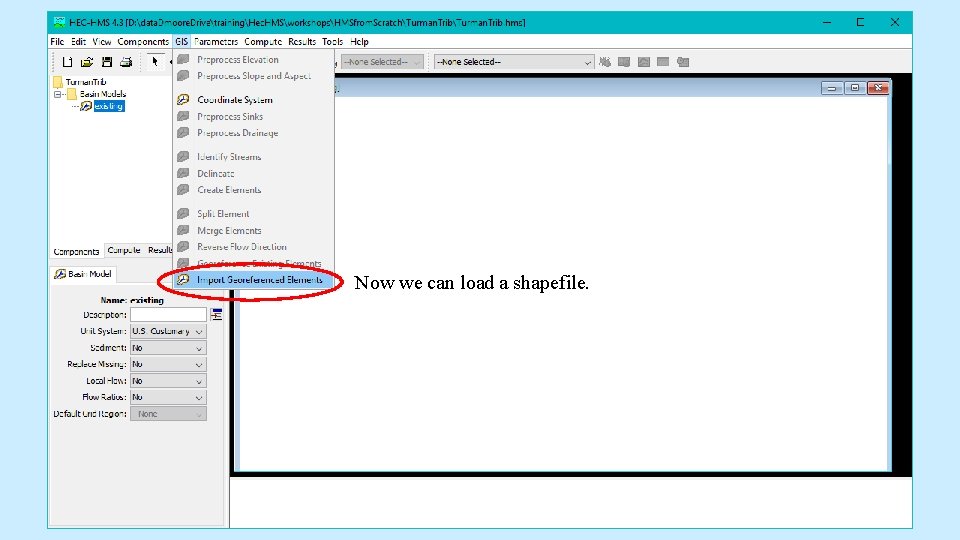Choose Split Element menu entry

[x=254, y=214]
